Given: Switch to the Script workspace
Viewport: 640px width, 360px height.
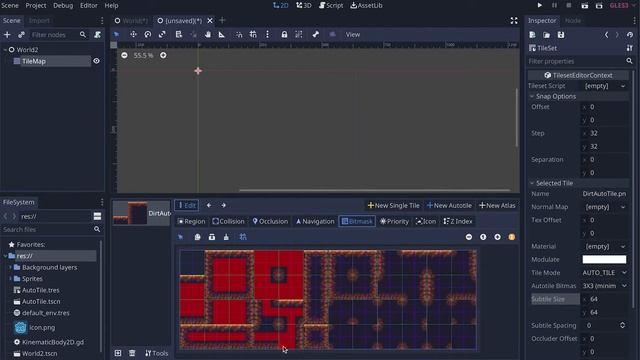Looking at the screenshot, I should click(x=331, y=5).
